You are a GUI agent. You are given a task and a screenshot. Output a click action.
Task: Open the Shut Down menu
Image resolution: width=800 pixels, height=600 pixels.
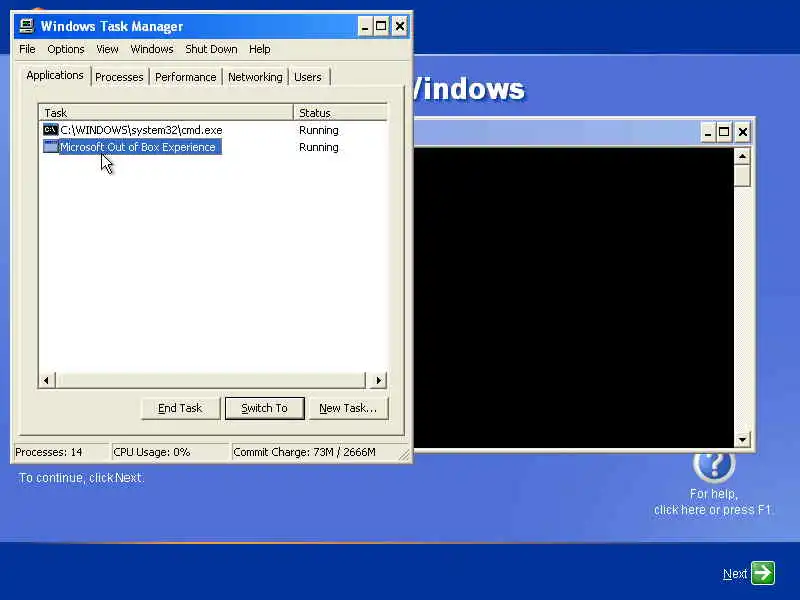click(211, 49)
